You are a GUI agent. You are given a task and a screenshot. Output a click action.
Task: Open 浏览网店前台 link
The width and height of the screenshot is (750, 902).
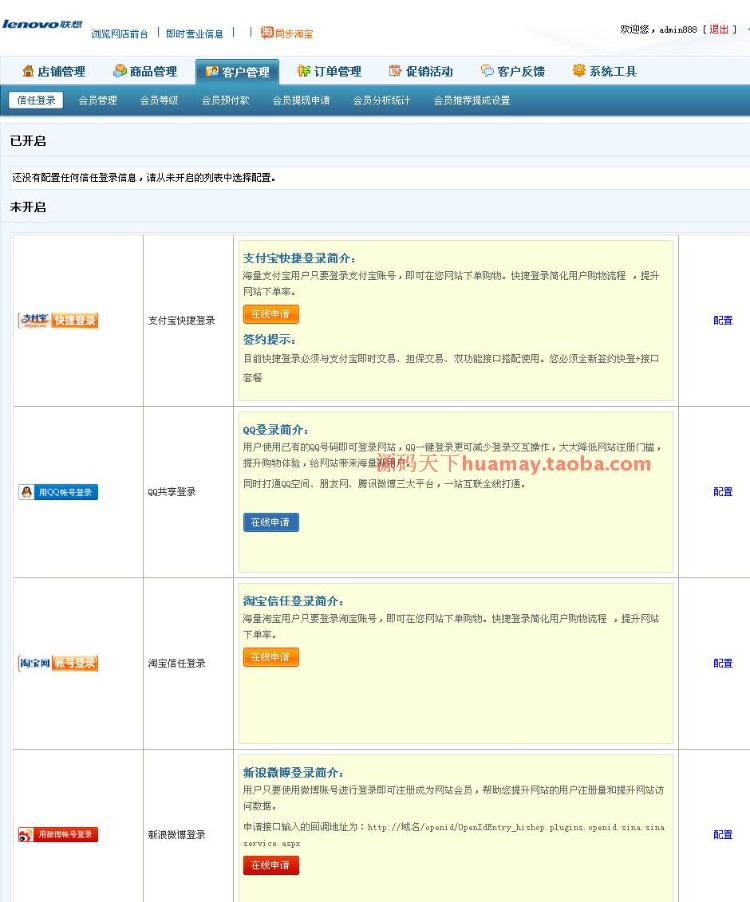pyautogui.click(x=119, y=34)
